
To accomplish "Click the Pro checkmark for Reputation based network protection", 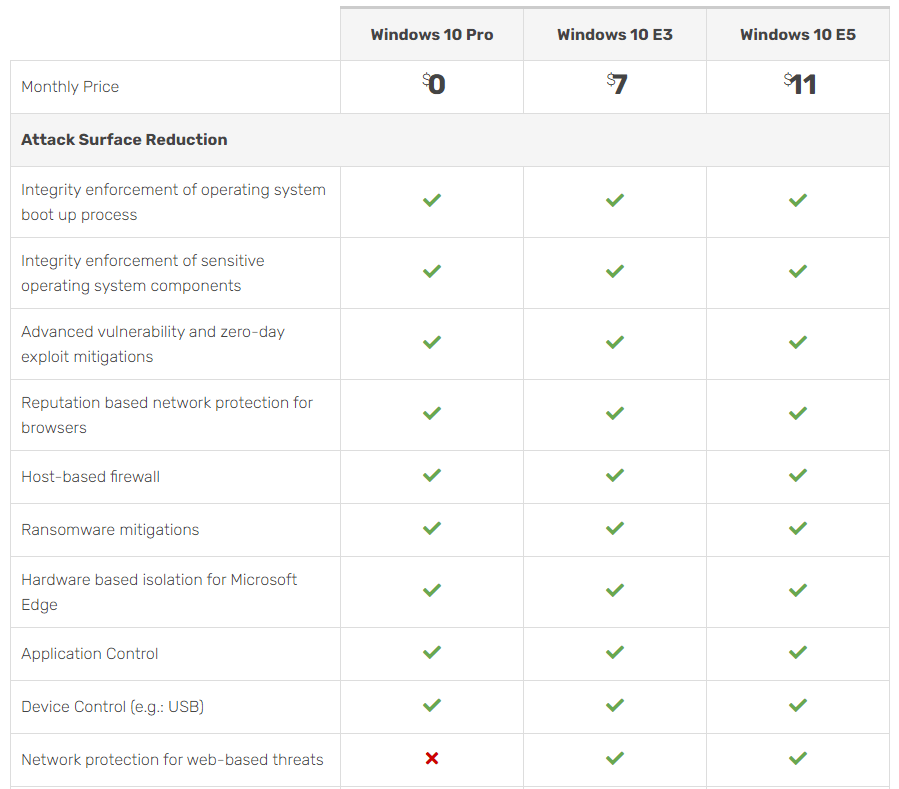I will 432,414.
